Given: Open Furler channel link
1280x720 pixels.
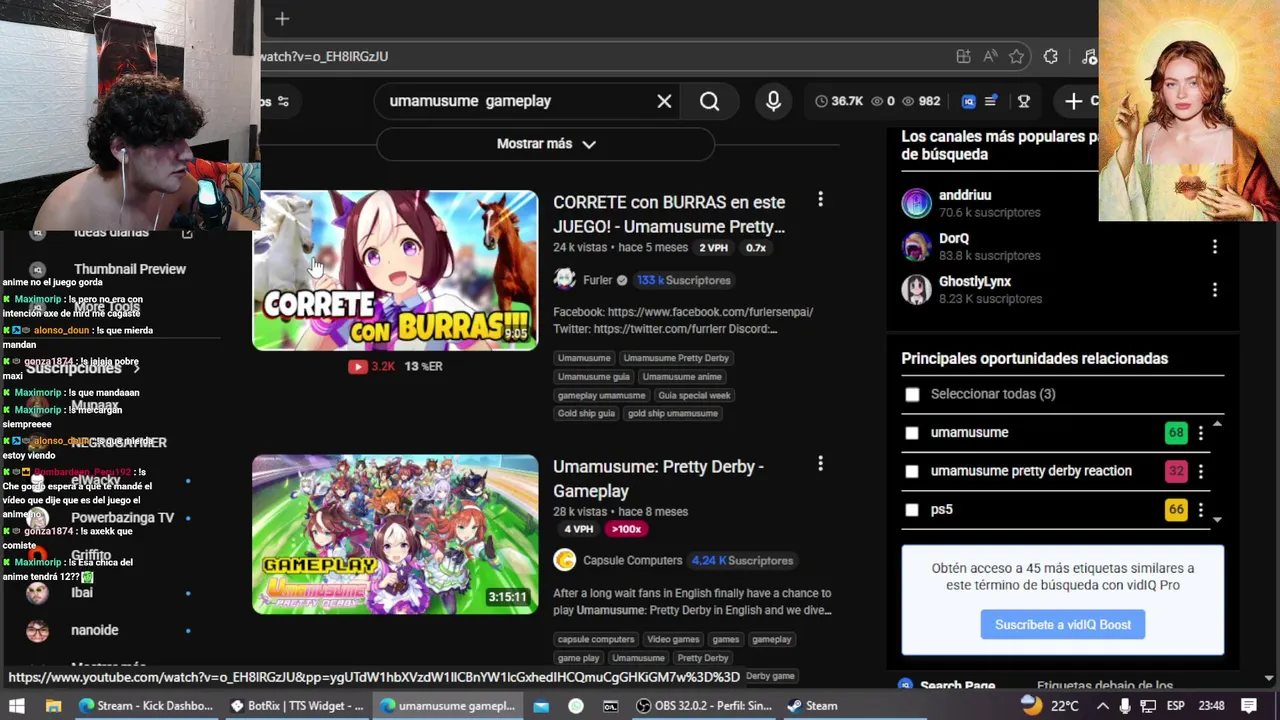Looking at the screenshot, I should (x=597, y=280).
